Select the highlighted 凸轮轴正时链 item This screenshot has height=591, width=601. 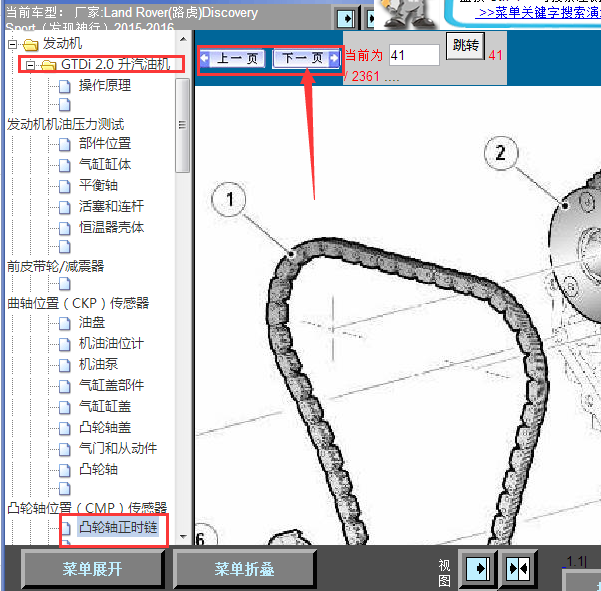coord(118,527)
